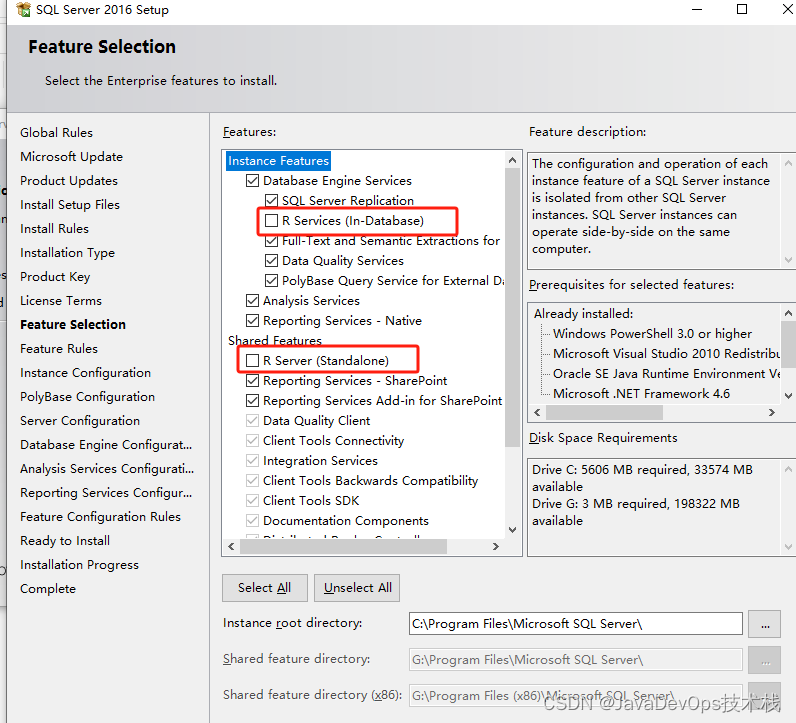This screenshot has width=796, height=723.
Task: Toggle Database Engine Services checkbox
Action: 252,181
